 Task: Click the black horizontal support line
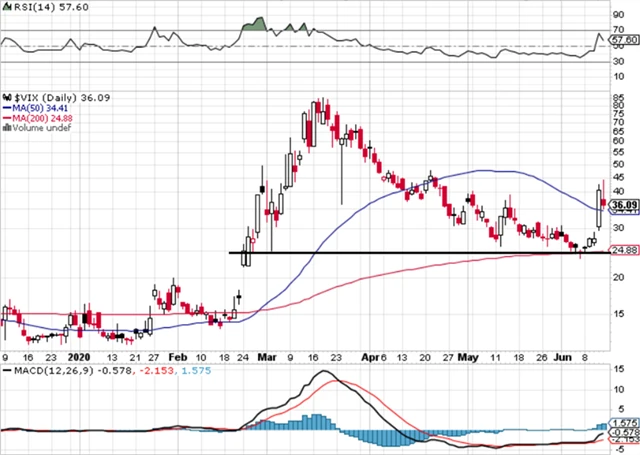pos(400,253)
